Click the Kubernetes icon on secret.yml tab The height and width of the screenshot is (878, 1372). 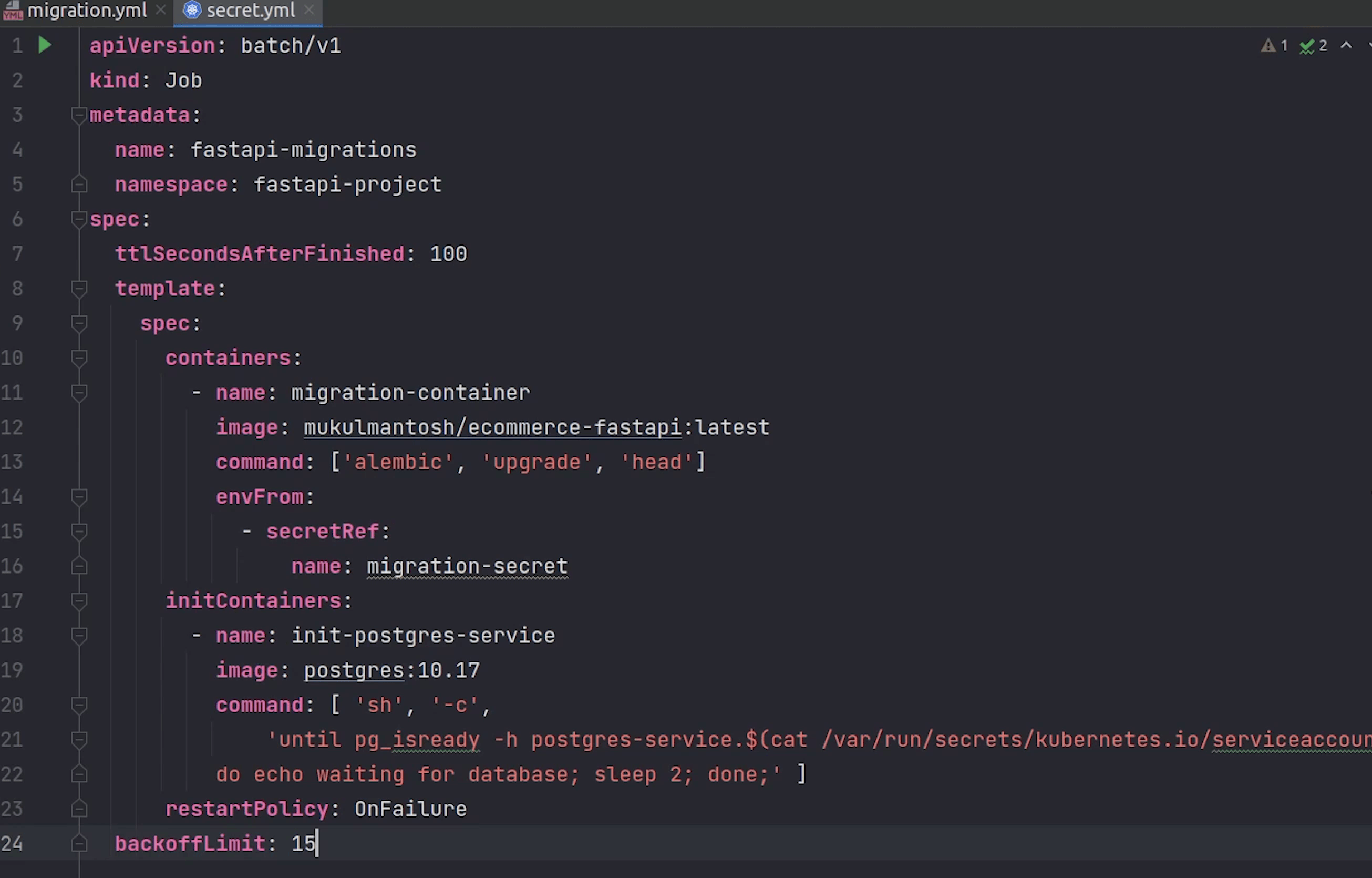pyautogui.click(x=192, y=9)
